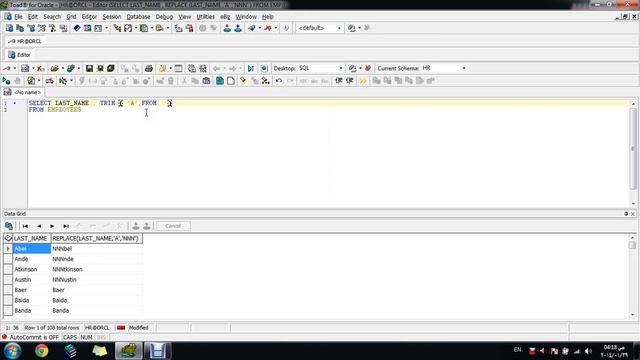Click the LAST_NAME column header

pos(31,238)
